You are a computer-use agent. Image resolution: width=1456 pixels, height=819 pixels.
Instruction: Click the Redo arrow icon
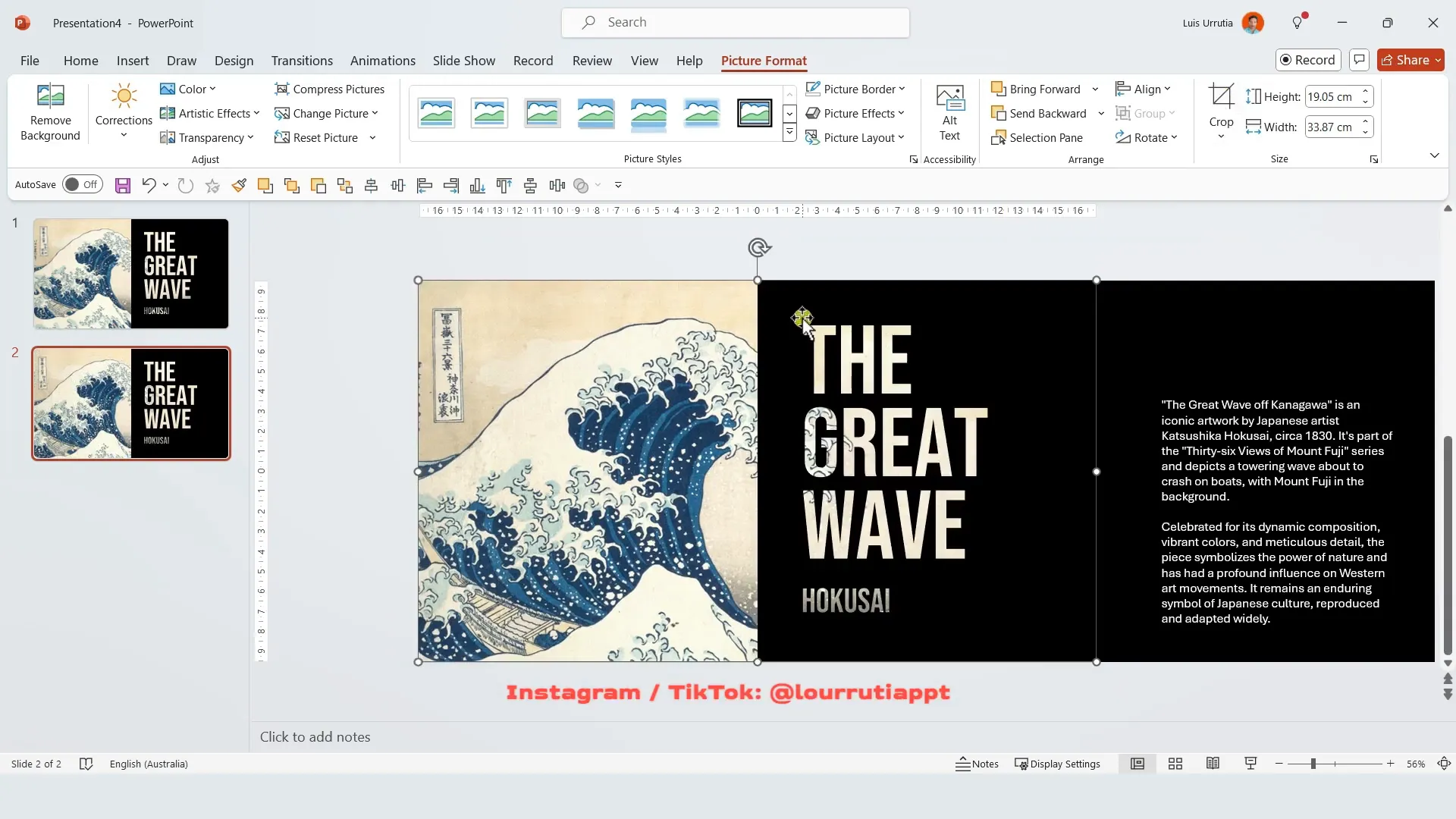pos(186,185)
